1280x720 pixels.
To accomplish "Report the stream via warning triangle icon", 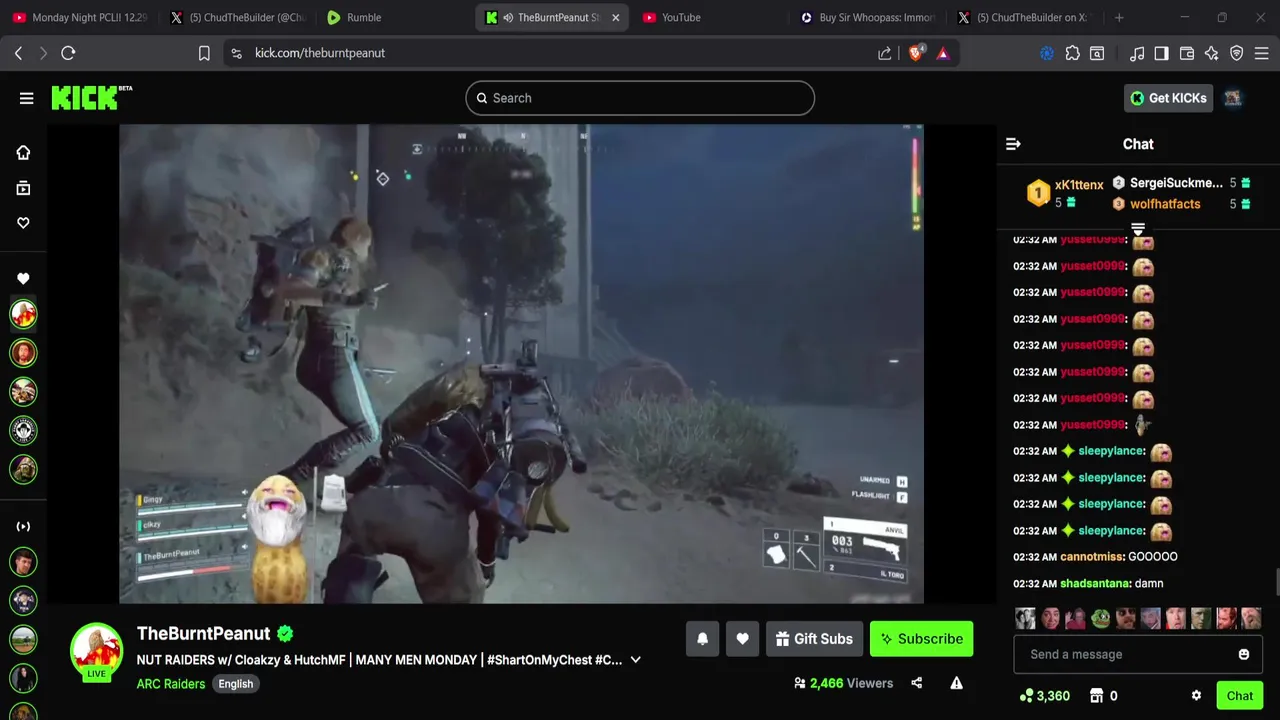I will (x=956, y=683).
